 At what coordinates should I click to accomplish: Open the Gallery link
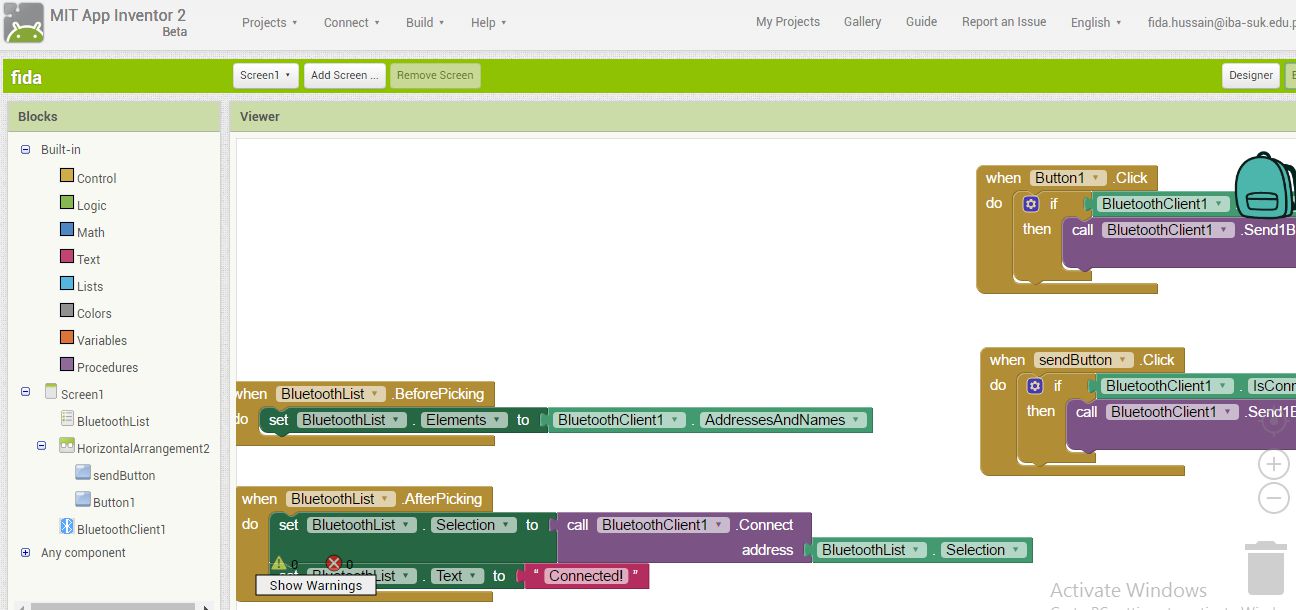click(862, 22)
